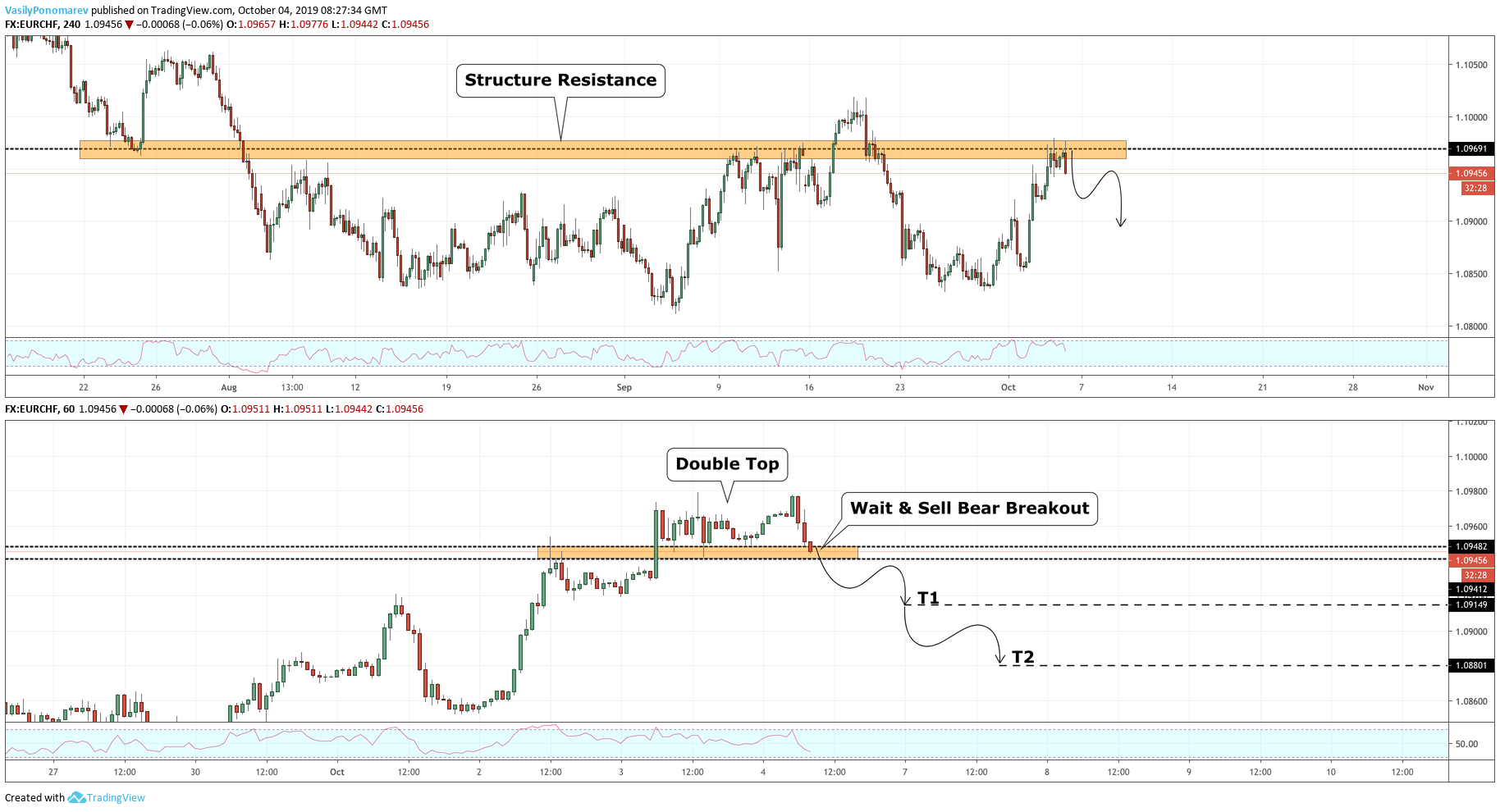Click the 32:28 countdown on upper chart
Viewport: 1500px width, 812px height.
[1475, 188]
